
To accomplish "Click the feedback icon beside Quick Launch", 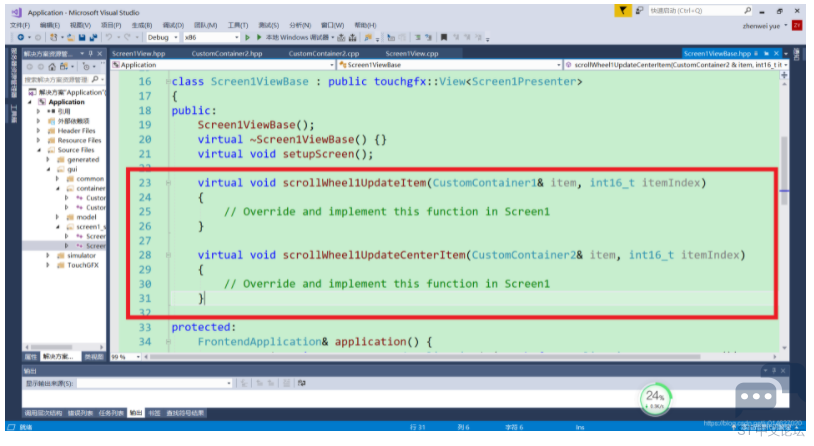I will point(641,11).
